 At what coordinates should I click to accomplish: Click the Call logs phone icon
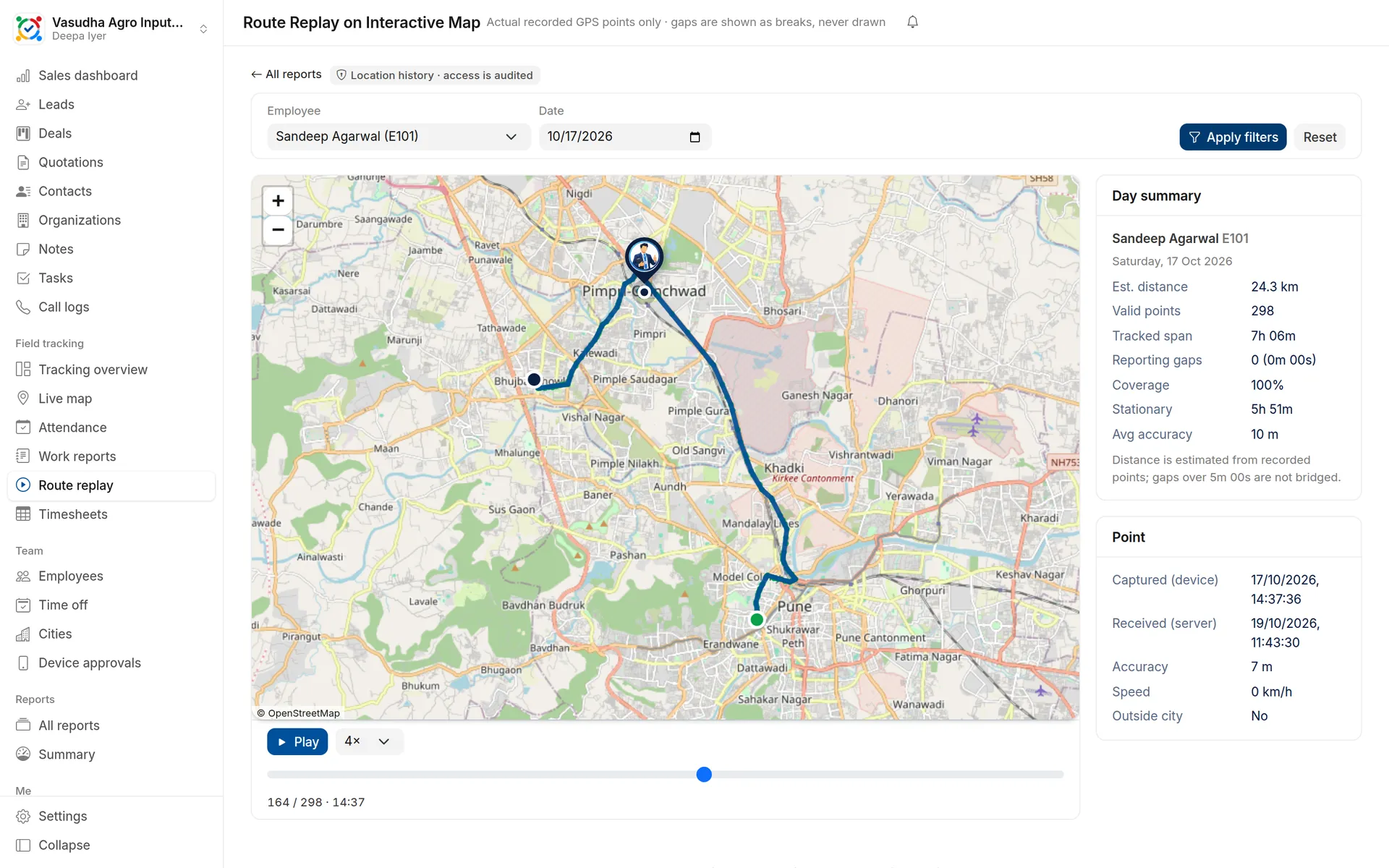[x=23, y=307]
